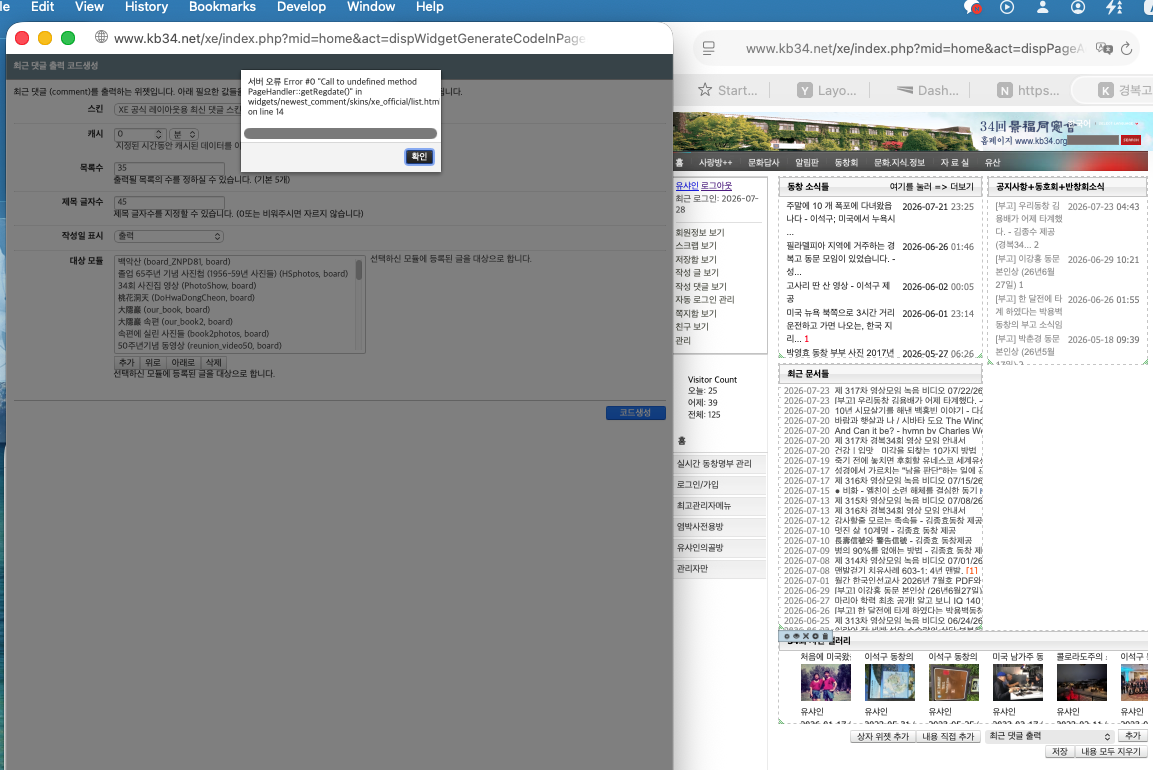This screenshot has height=770, width=1153.
Task: Confirm the server error dialog with 확인
Action: pos(419,157)
